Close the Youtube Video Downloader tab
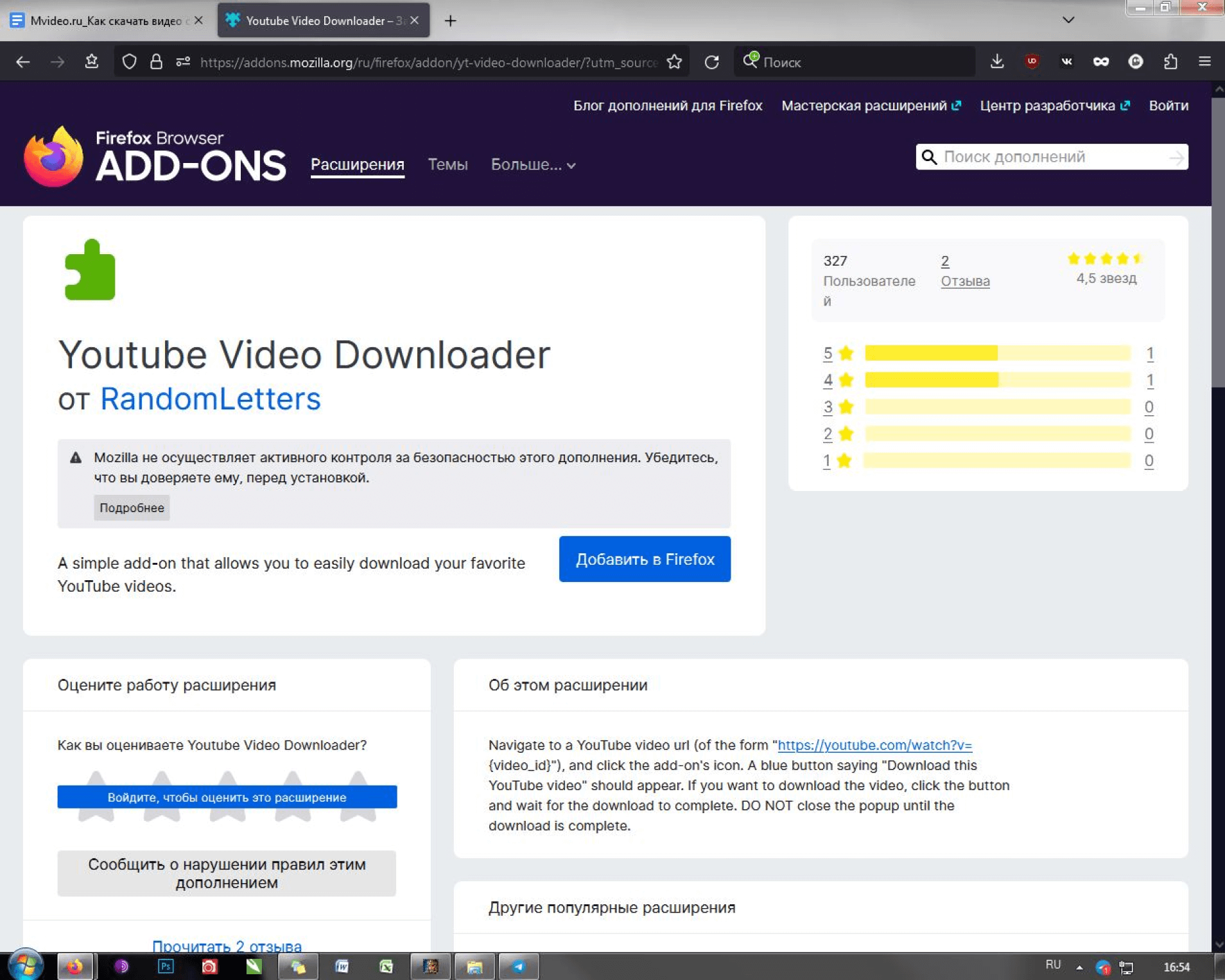The image size is (1225, 980). [x=415, y=21]
